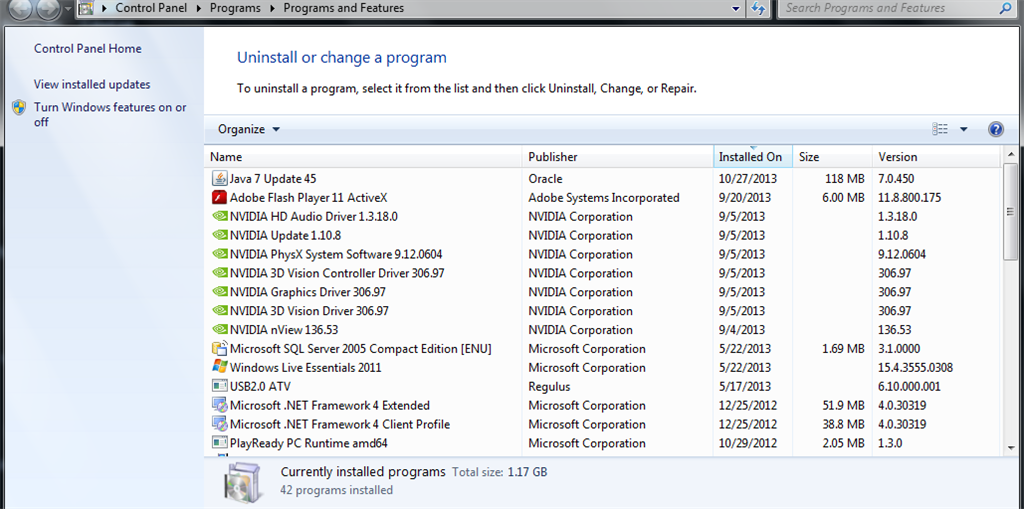Screen dimensions: 1024x509
Task: Click in the Search Programs and Features field
Action: pos(888,8)
